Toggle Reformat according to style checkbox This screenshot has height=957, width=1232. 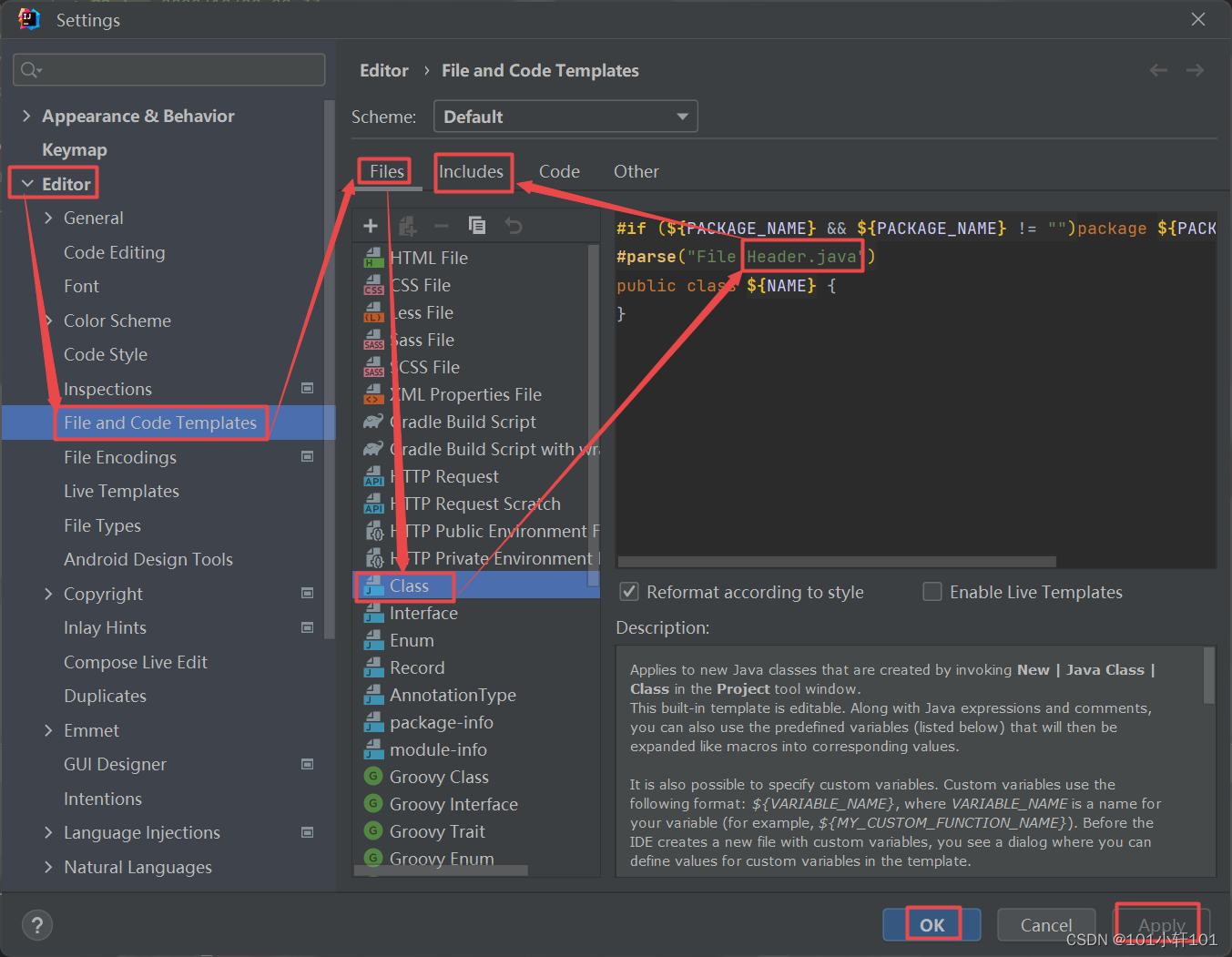(x=628, y=592)
